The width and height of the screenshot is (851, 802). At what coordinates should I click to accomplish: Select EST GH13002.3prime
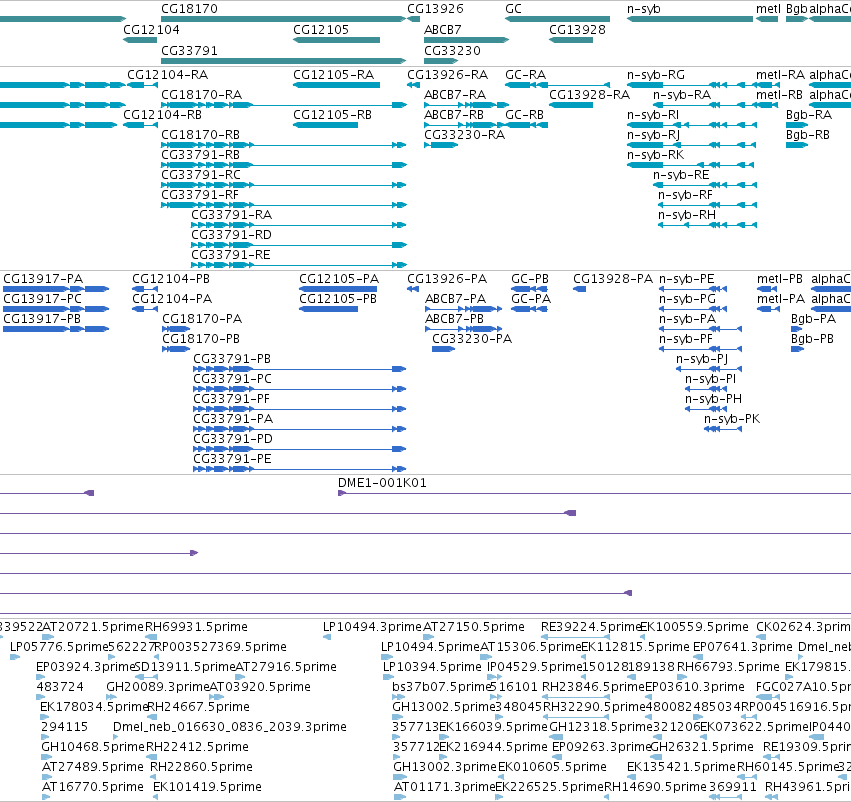(x=445, y=767)
